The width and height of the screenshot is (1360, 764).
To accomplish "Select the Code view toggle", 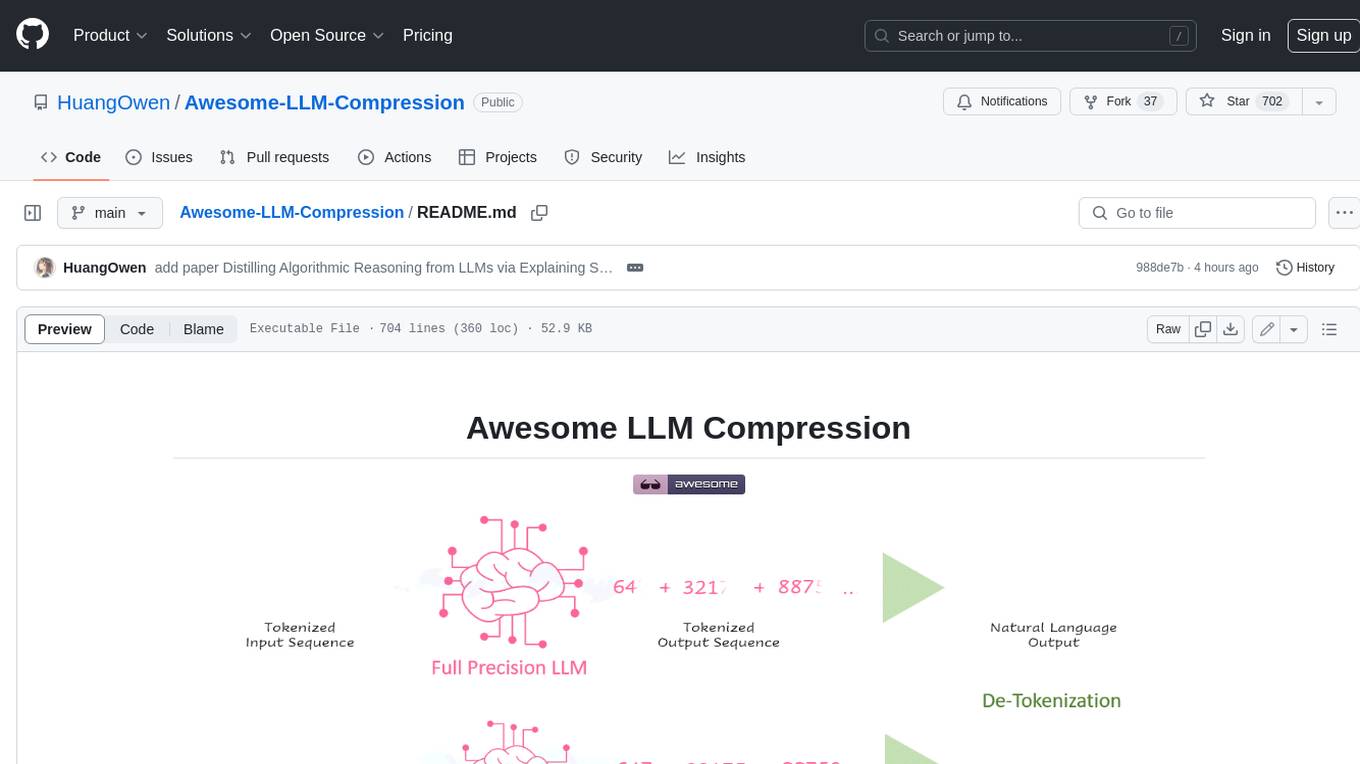I will (x=137, y=329).
